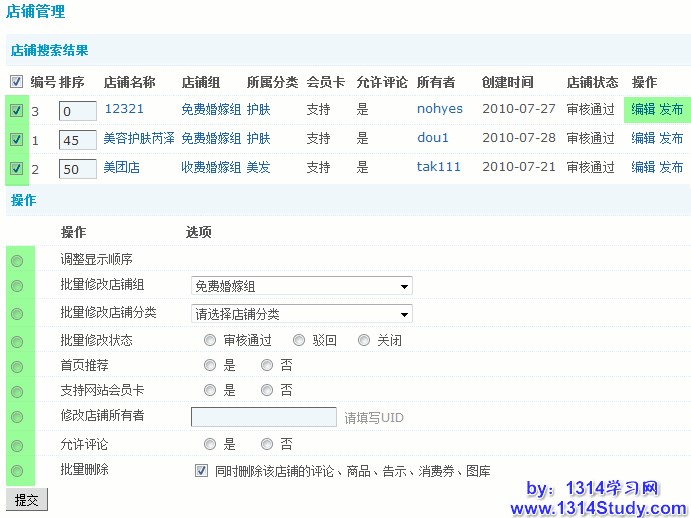Click the sort order field containing 45
The width and height of the screenshot is (691, 518).
coord(77,141)
